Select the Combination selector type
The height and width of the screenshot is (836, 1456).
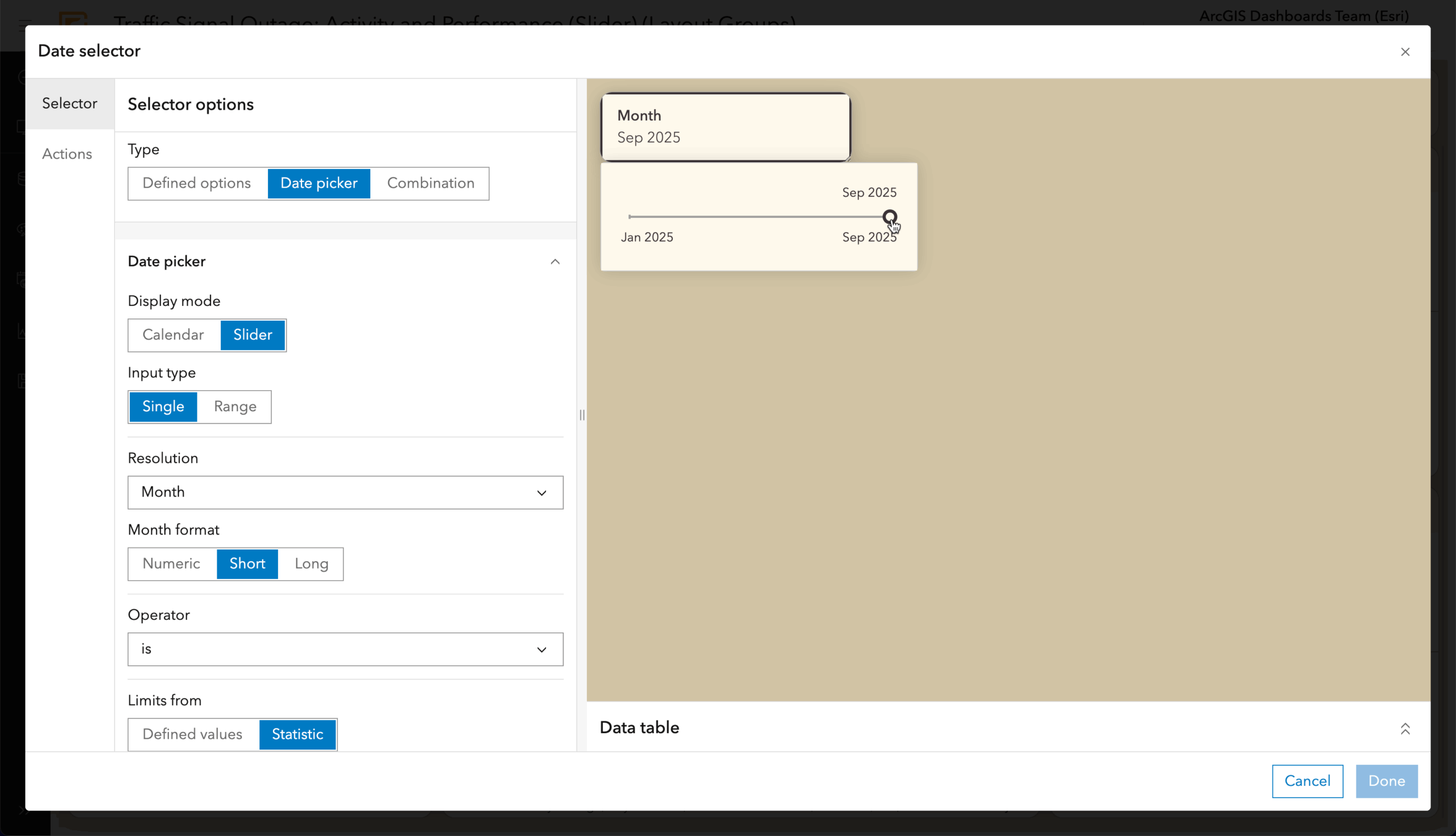click(x=431, y=183)
